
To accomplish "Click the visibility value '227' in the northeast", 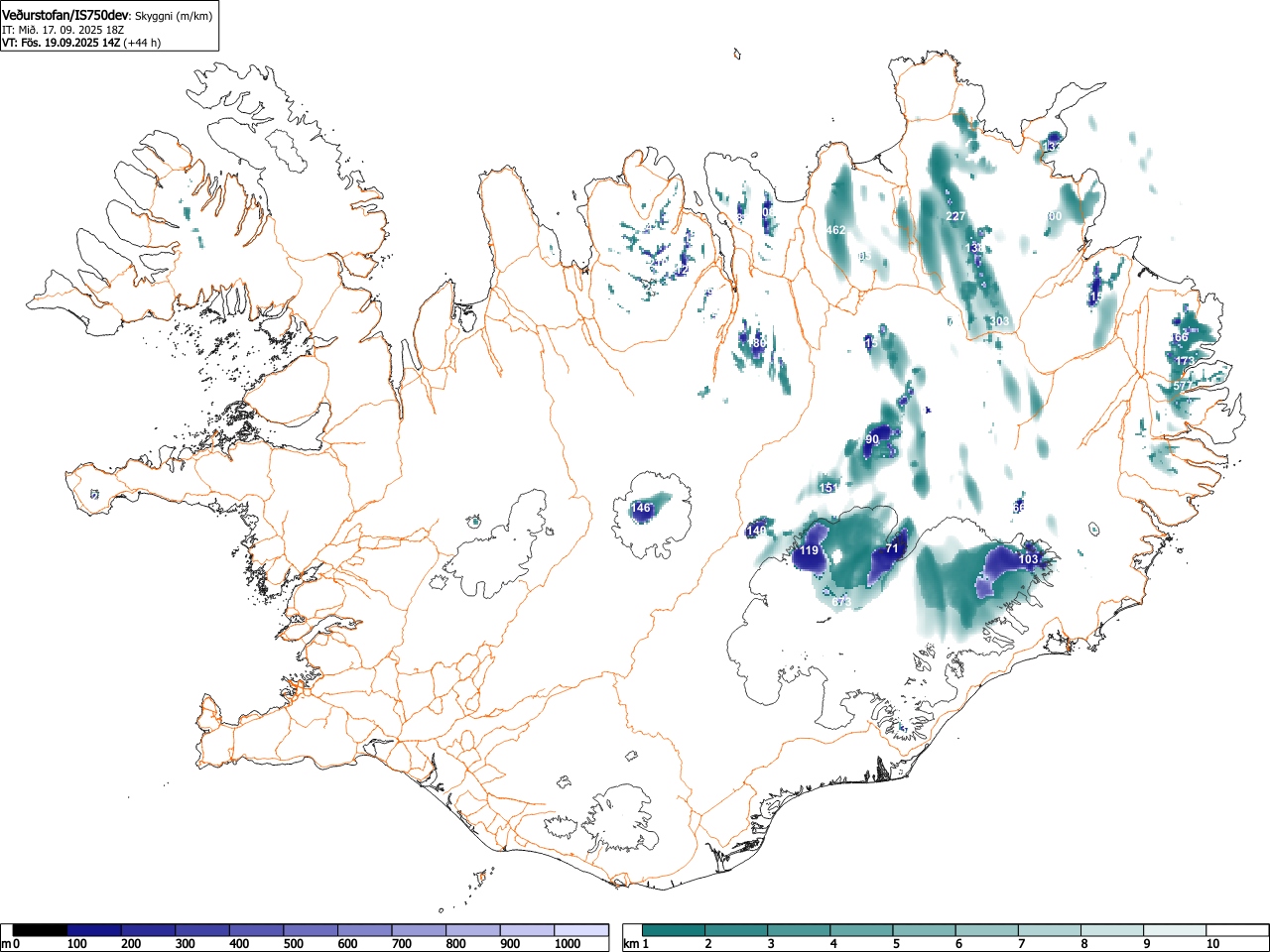I will pyautogui.click(x=954, y=216).
